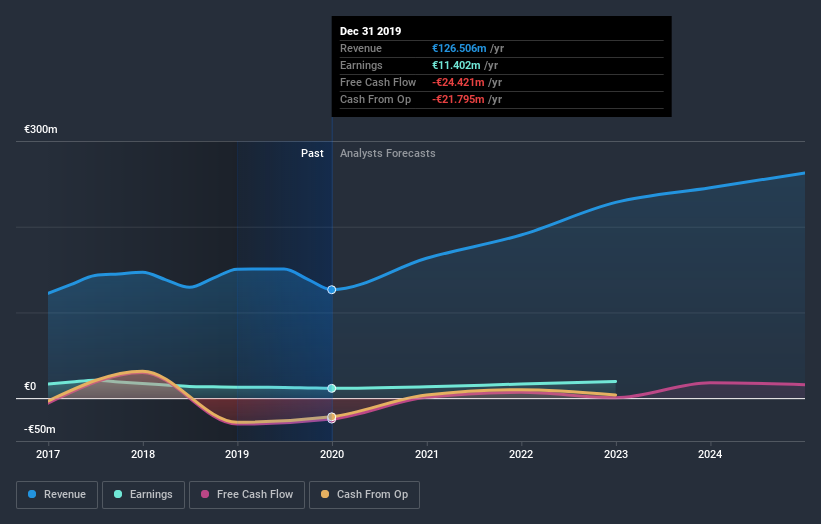
Task: Click the Earnings row label in tooltip
Action: click(361, 65)
